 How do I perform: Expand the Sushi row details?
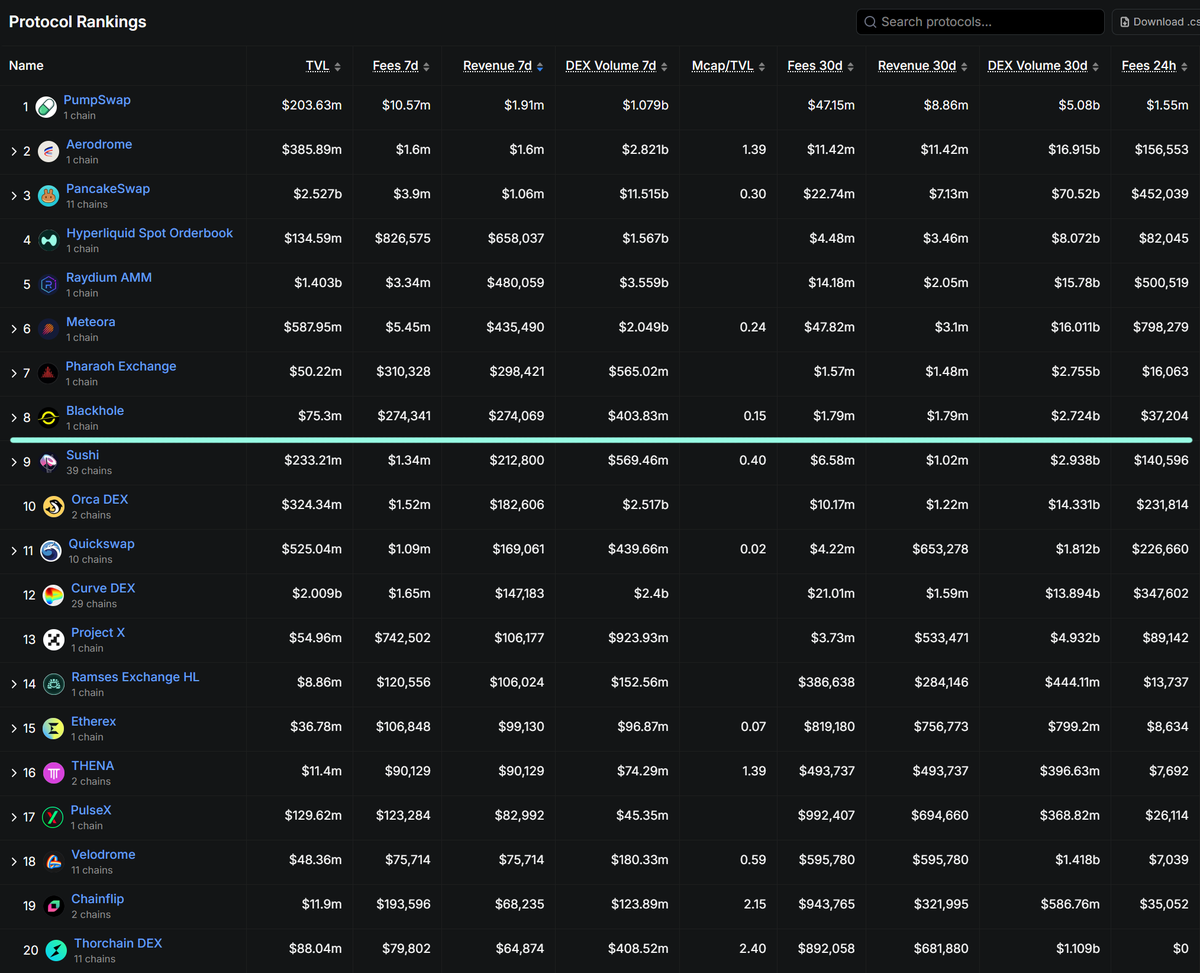coord(14,461)
